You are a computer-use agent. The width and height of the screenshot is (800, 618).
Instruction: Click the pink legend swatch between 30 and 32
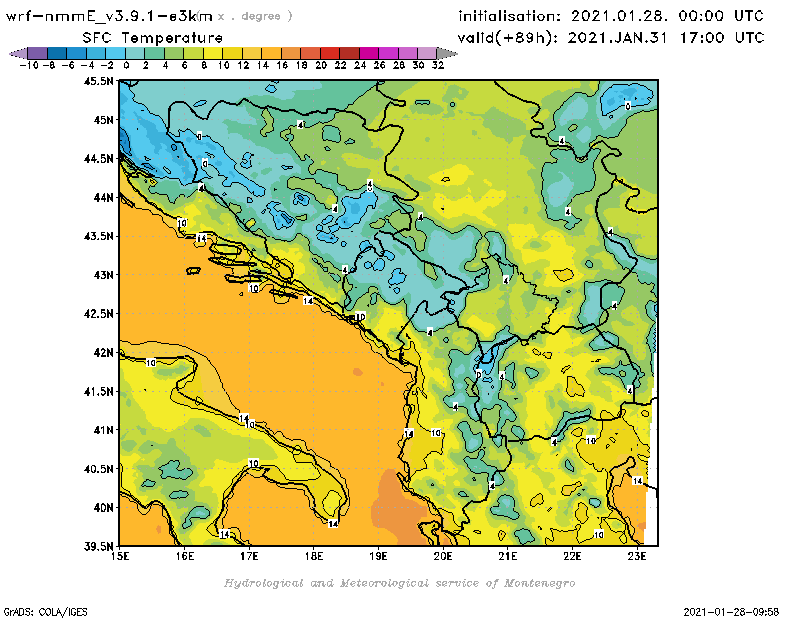point(427,53)
